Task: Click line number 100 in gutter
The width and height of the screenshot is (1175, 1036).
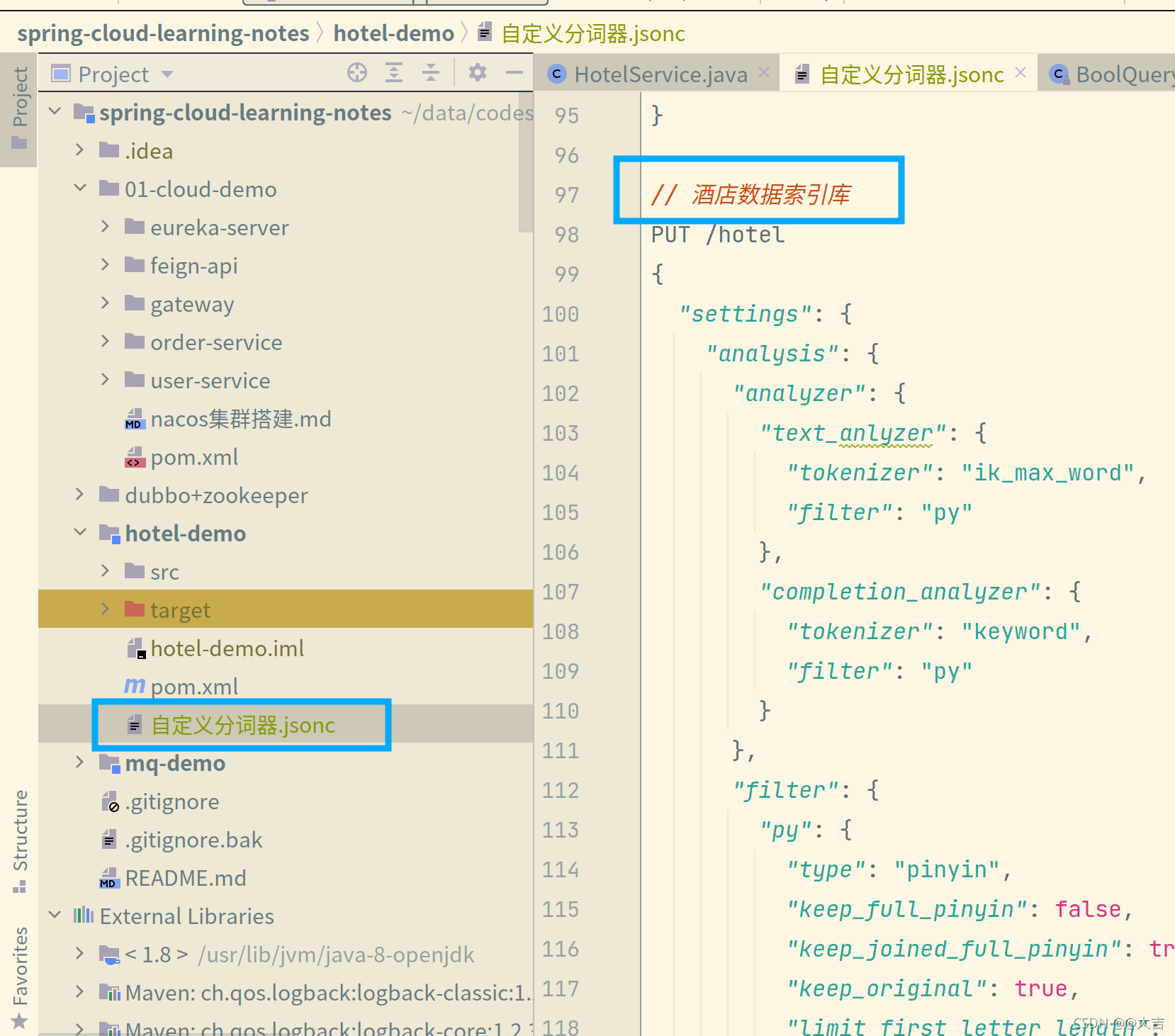Action: click(x=561, y=314)
